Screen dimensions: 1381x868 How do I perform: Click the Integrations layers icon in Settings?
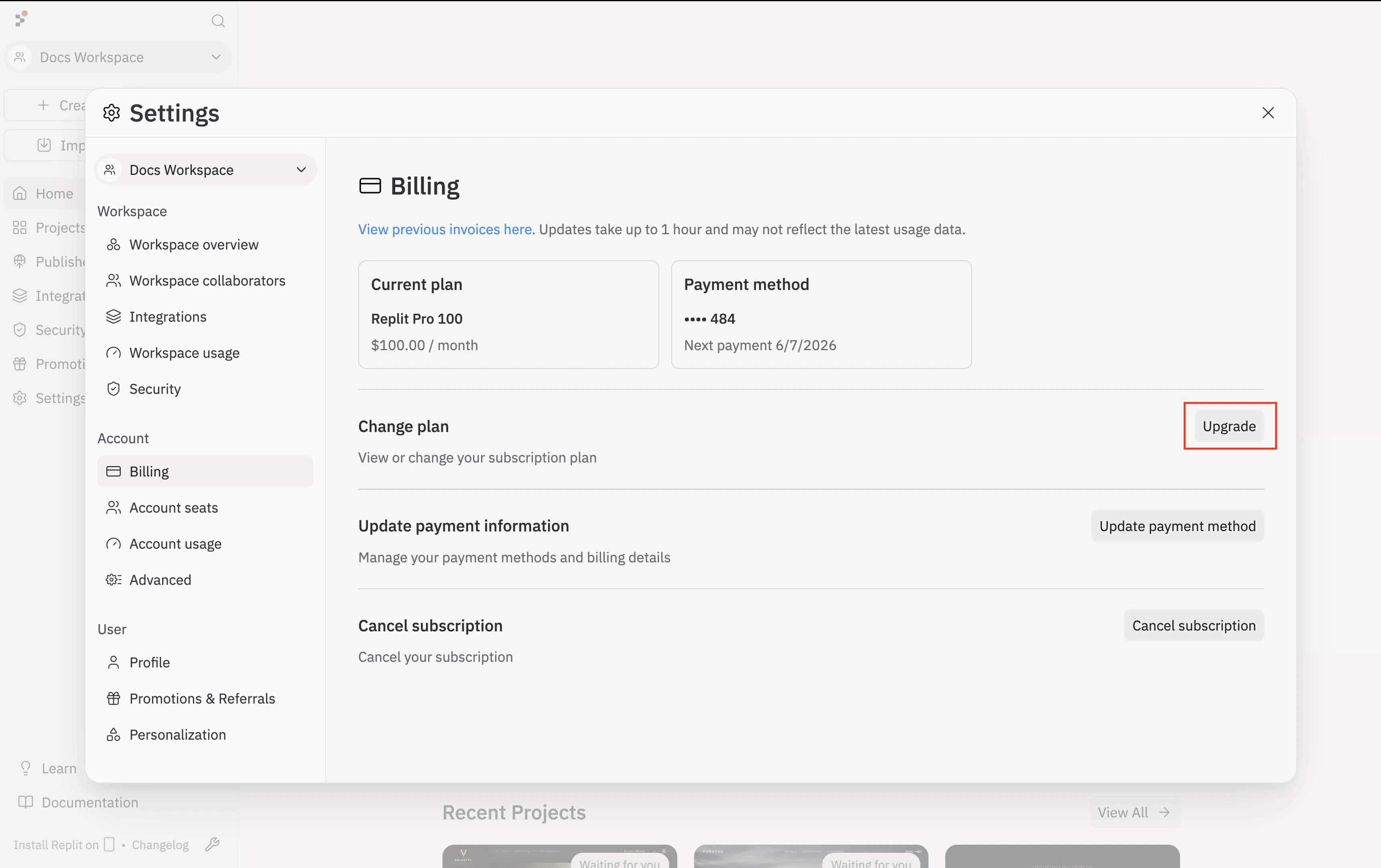coord(114,317)
